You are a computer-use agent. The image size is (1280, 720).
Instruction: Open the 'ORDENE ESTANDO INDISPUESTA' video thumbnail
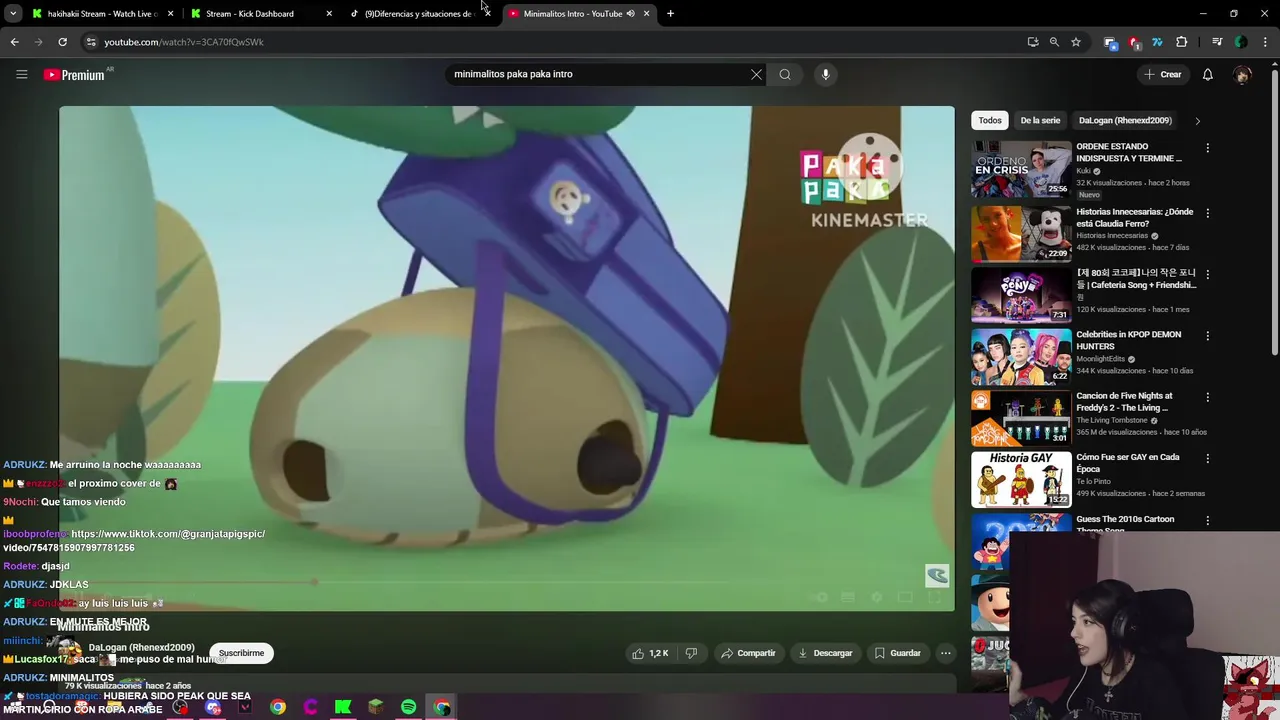point(1021,169)
